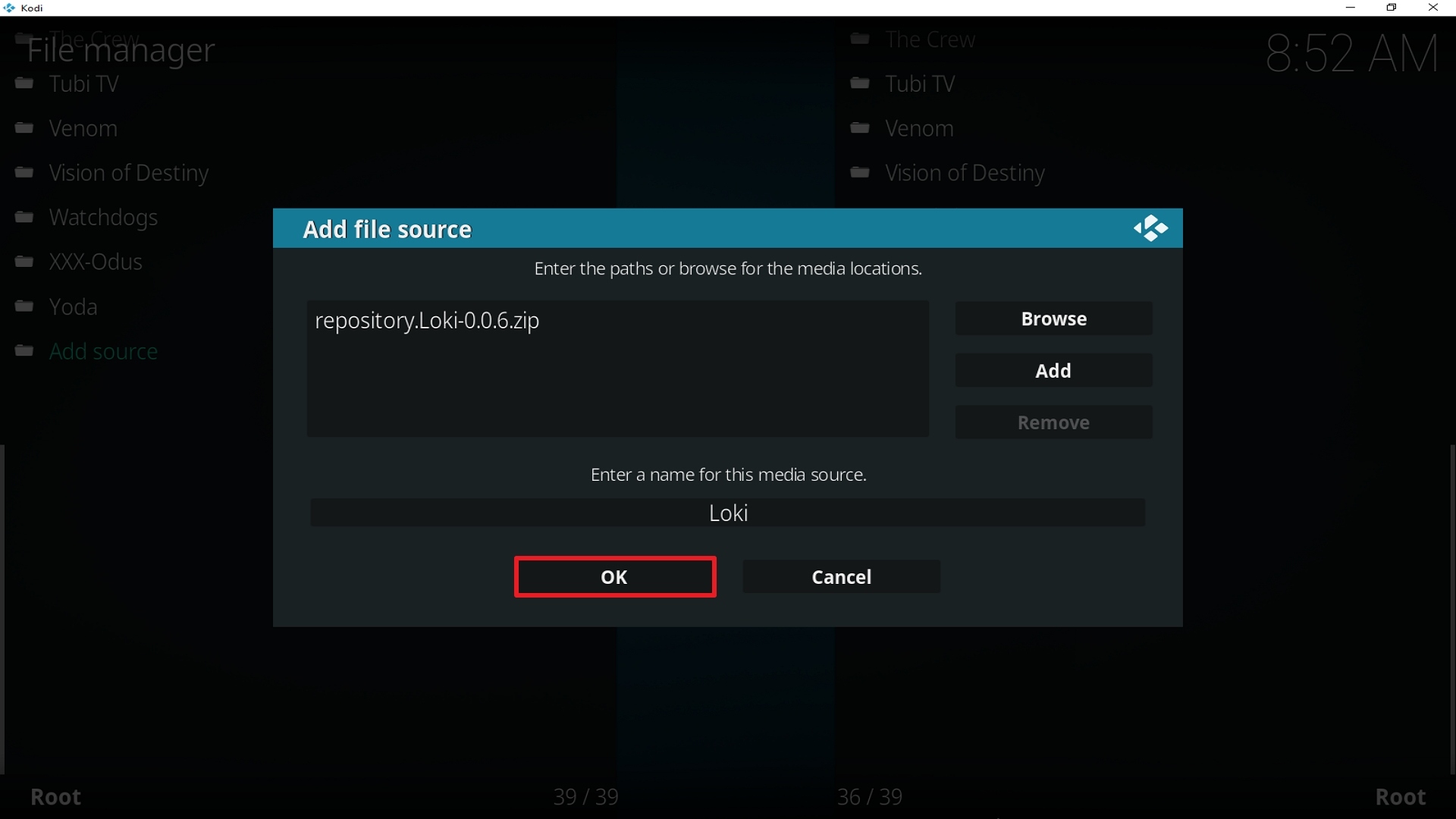Open XXX-Odus source in left pane
The width and height of the screenshot is (1456, 819).
coord(96,262)
